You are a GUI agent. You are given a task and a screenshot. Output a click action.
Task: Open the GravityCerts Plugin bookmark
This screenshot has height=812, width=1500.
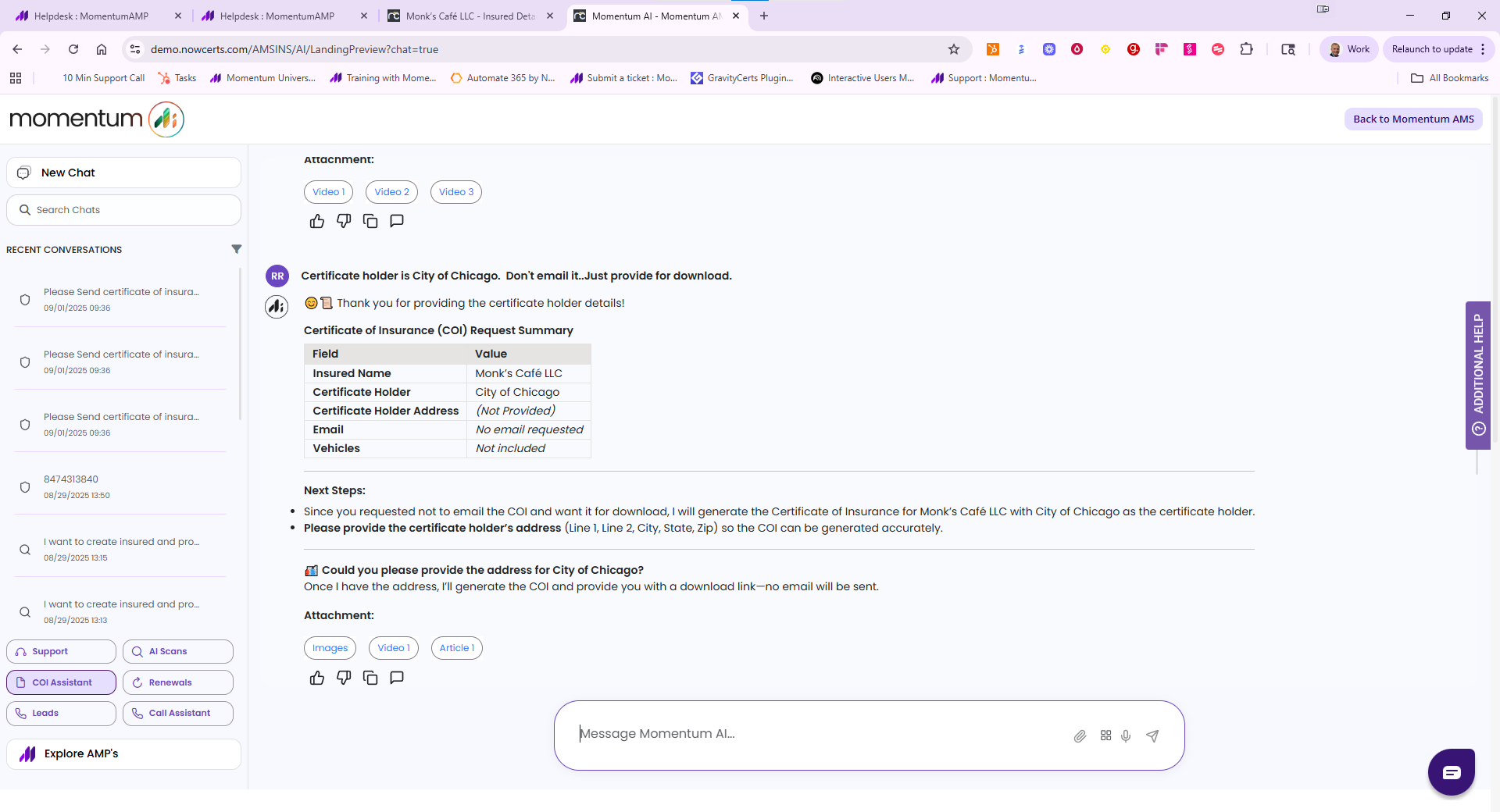(x=742, y=78)
